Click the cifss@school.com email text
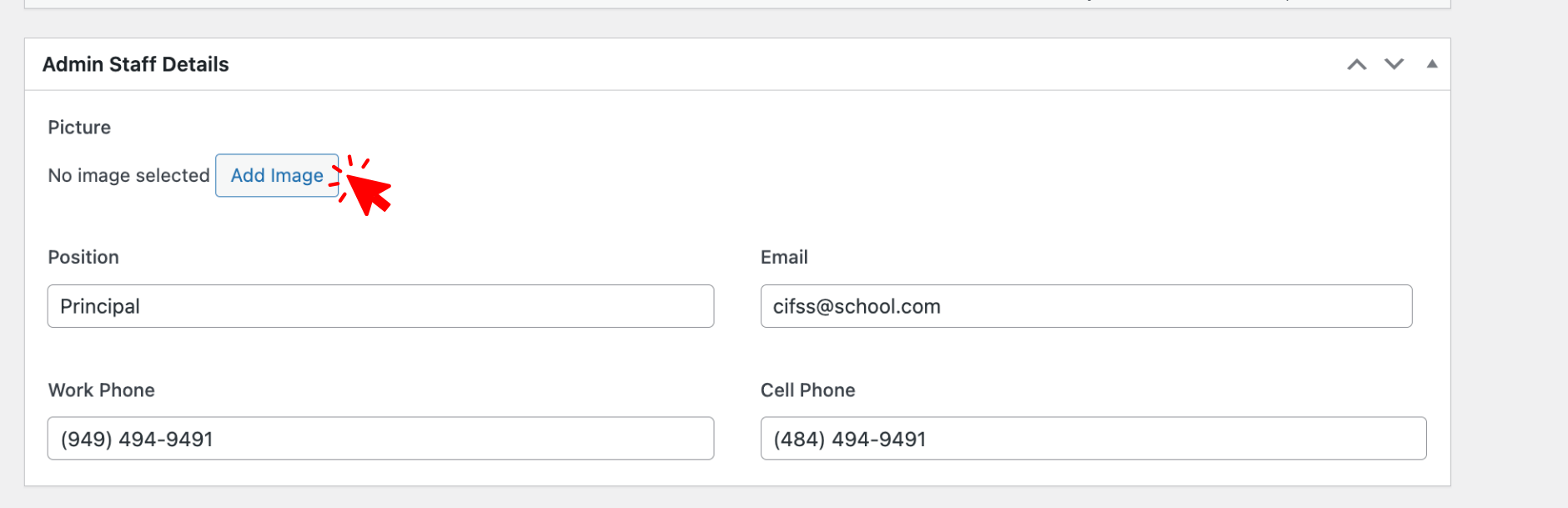Viewport: 1568px width, 508px height. click(857, 307)
